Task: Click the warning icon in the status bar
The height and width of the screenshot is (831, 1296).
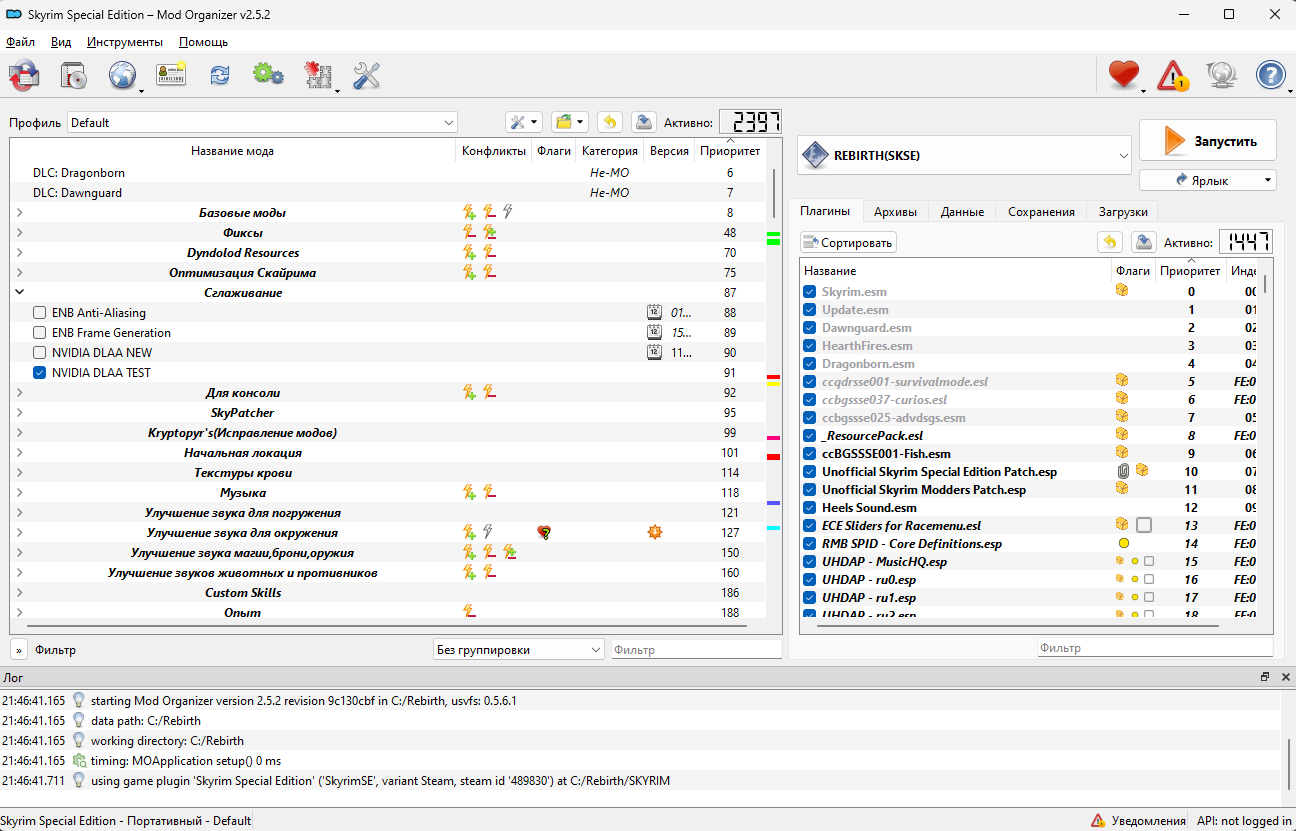Action: click(x=1098, y=821)
